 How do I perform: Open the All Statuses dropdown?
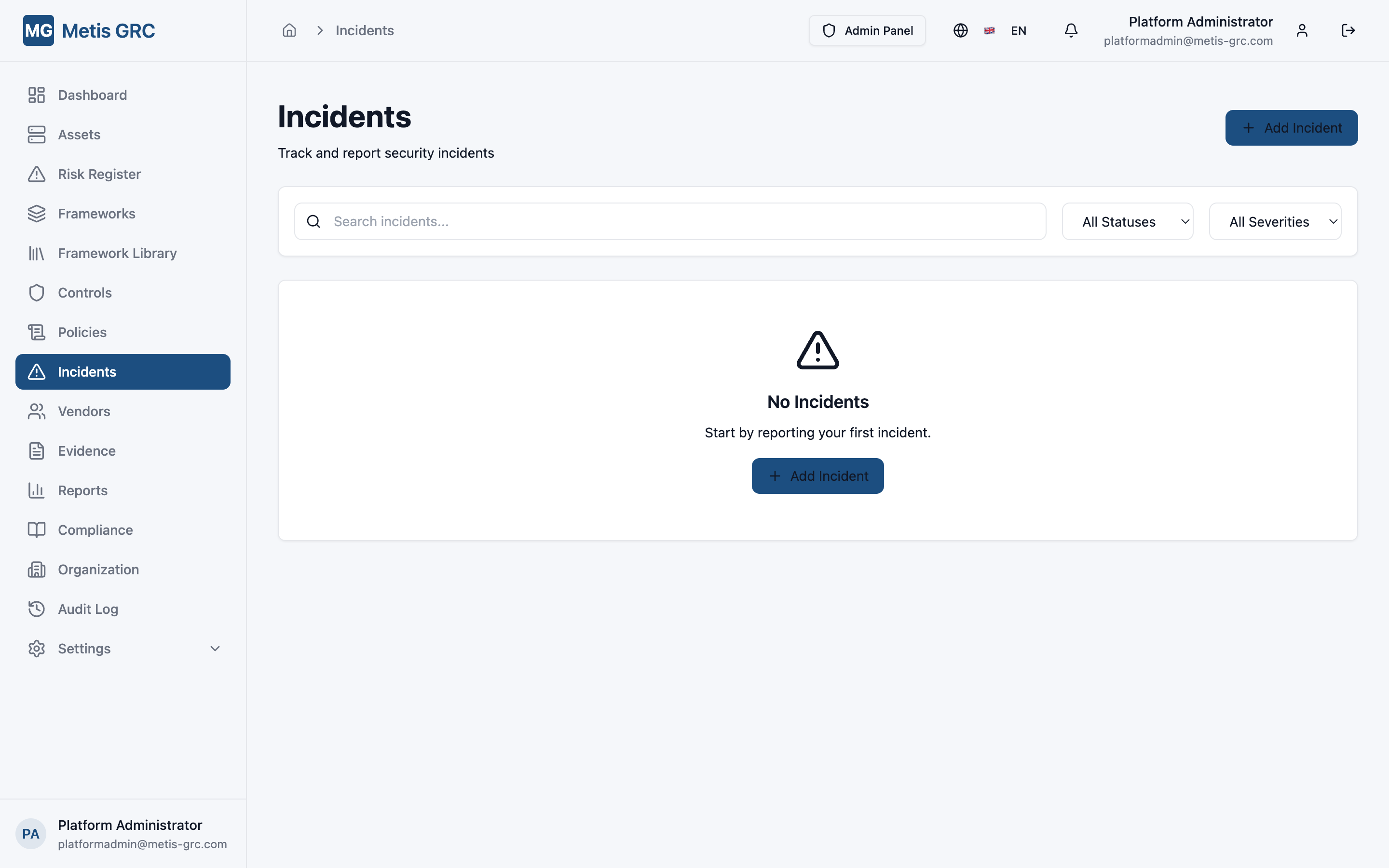click(x=1127, y=221)
